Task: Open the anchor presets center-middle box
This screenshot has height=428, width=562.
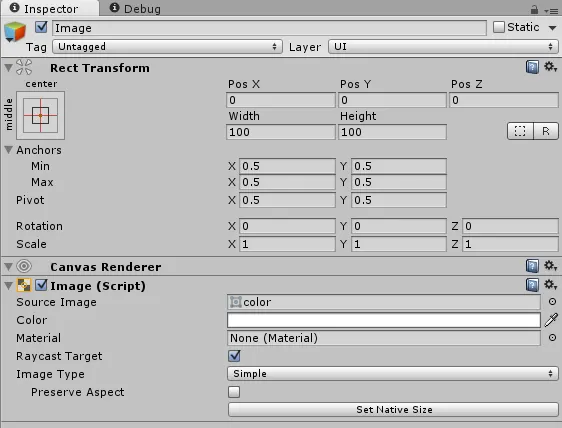Action: (x=41, y=115)
